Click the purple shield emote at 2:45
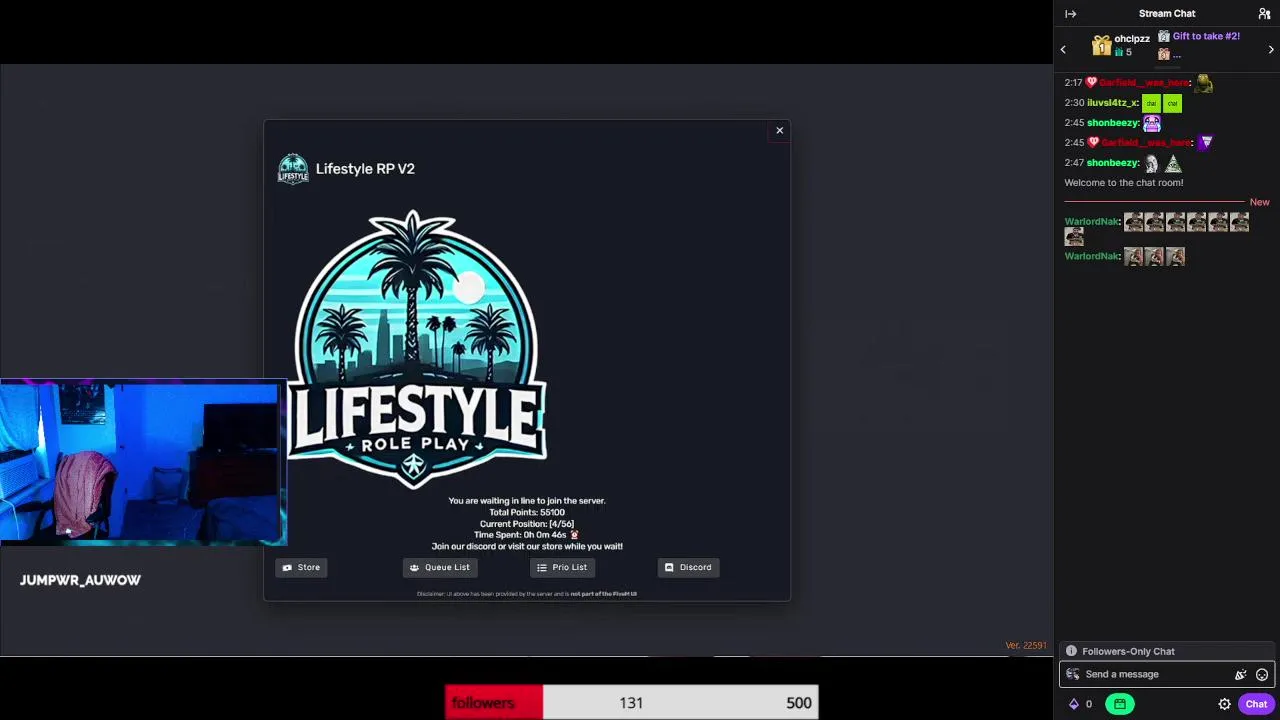 pyautogui.click(x=1205, y=143)
